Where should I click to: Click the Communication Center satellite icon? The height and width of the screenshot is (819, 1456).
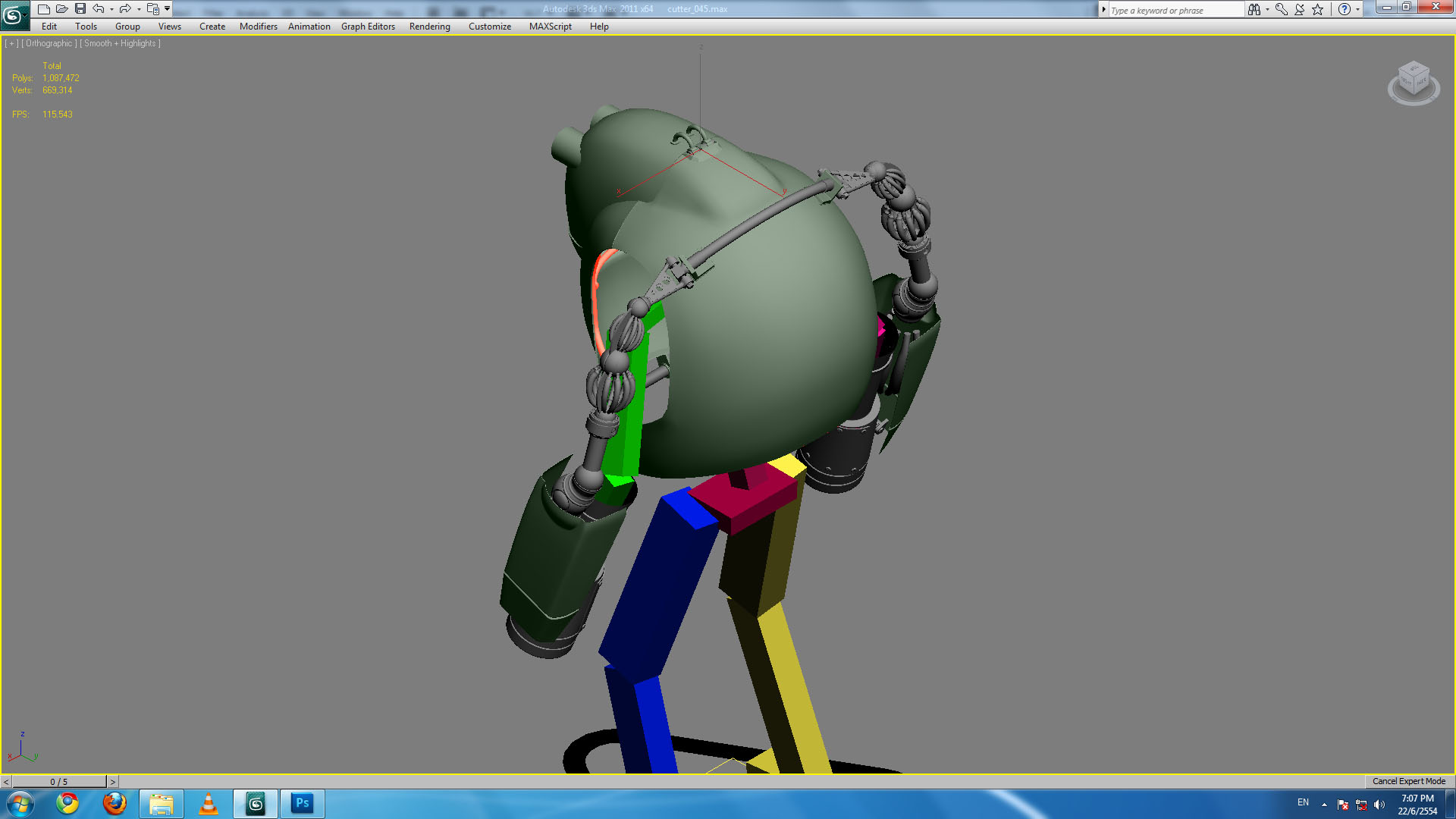point(1300,9)
